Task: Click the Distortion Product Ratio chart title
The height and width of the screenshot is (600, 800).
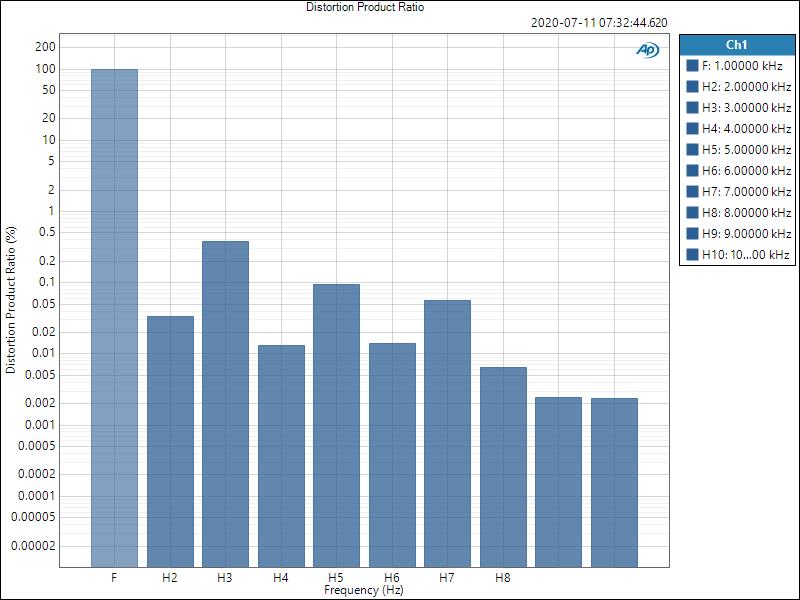Action: point(365,7)
